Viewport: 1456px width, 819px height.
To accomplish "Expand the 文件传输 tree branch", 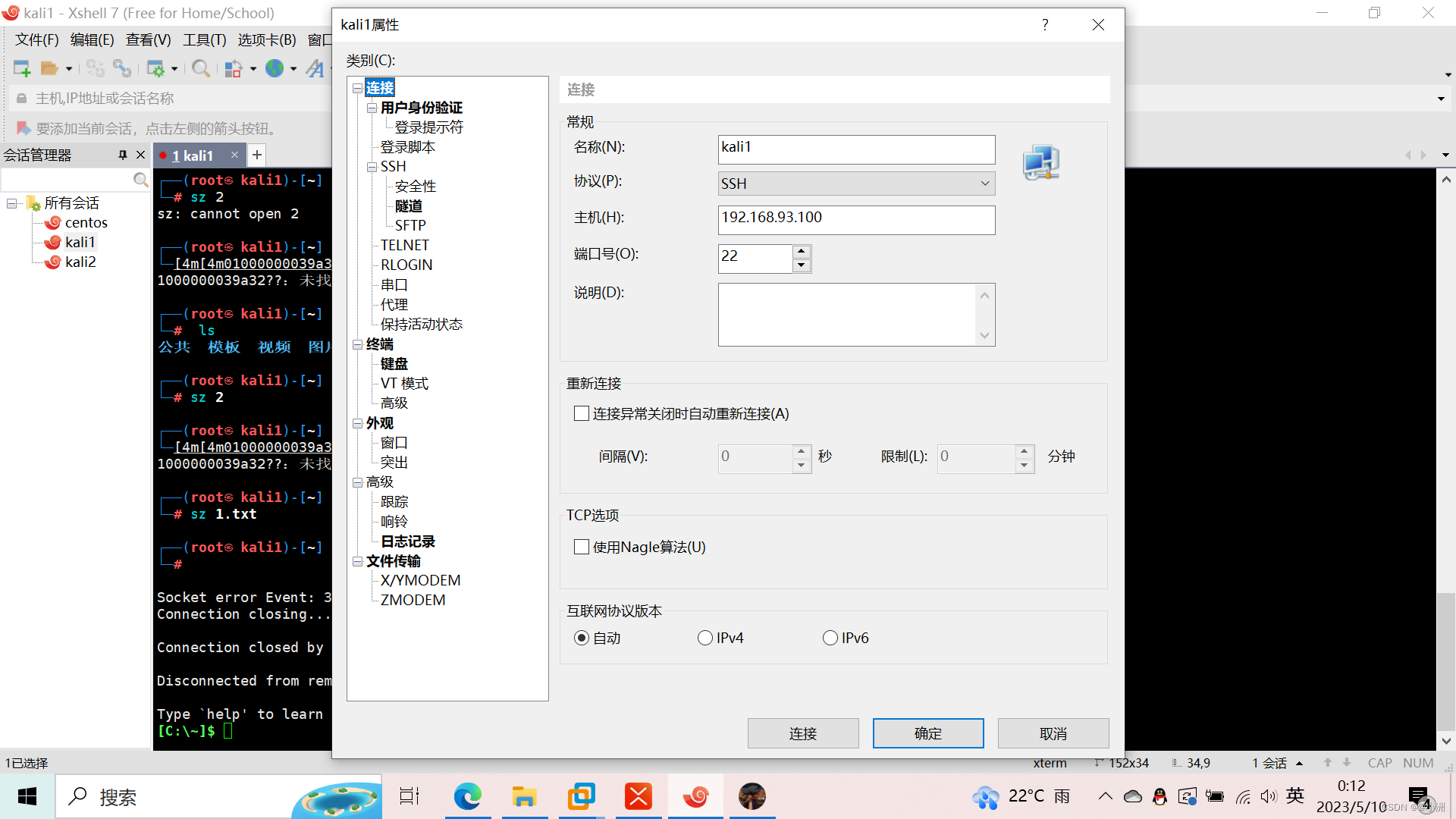I will point(358,561).
